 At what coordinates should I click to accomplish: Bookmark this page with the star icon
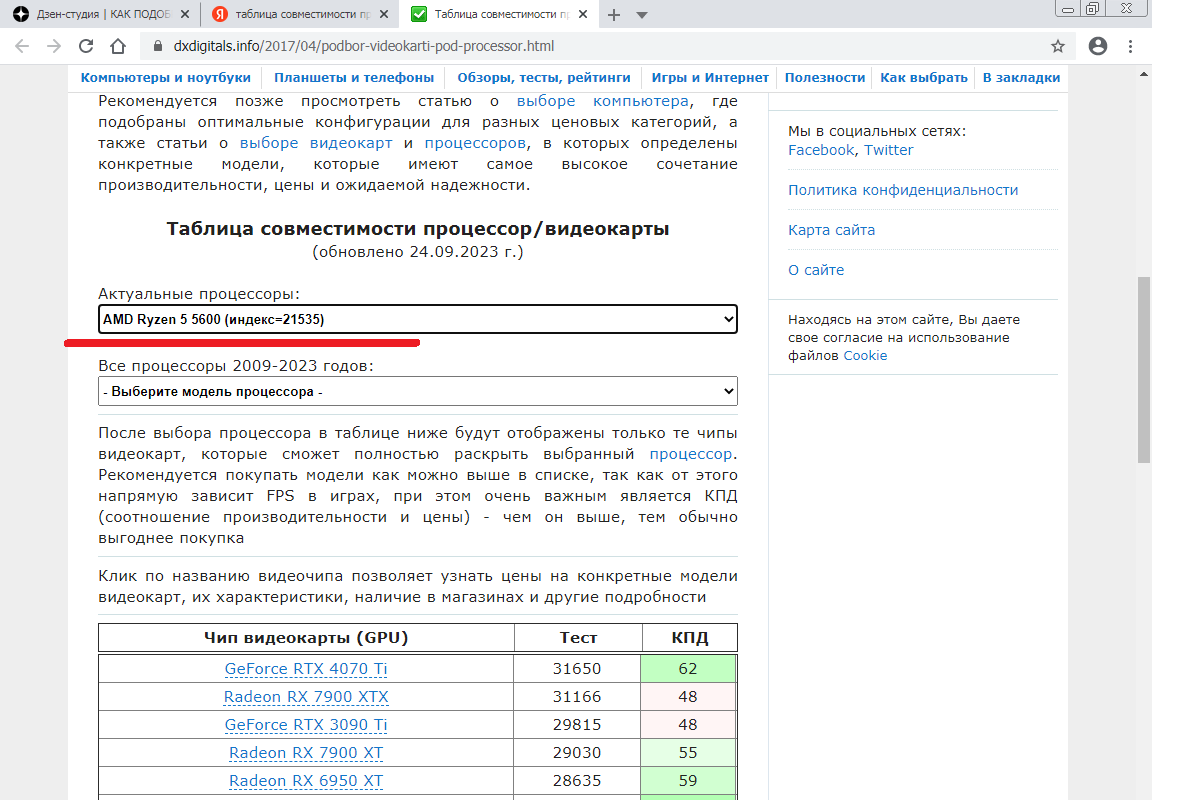click(1058, 46)
